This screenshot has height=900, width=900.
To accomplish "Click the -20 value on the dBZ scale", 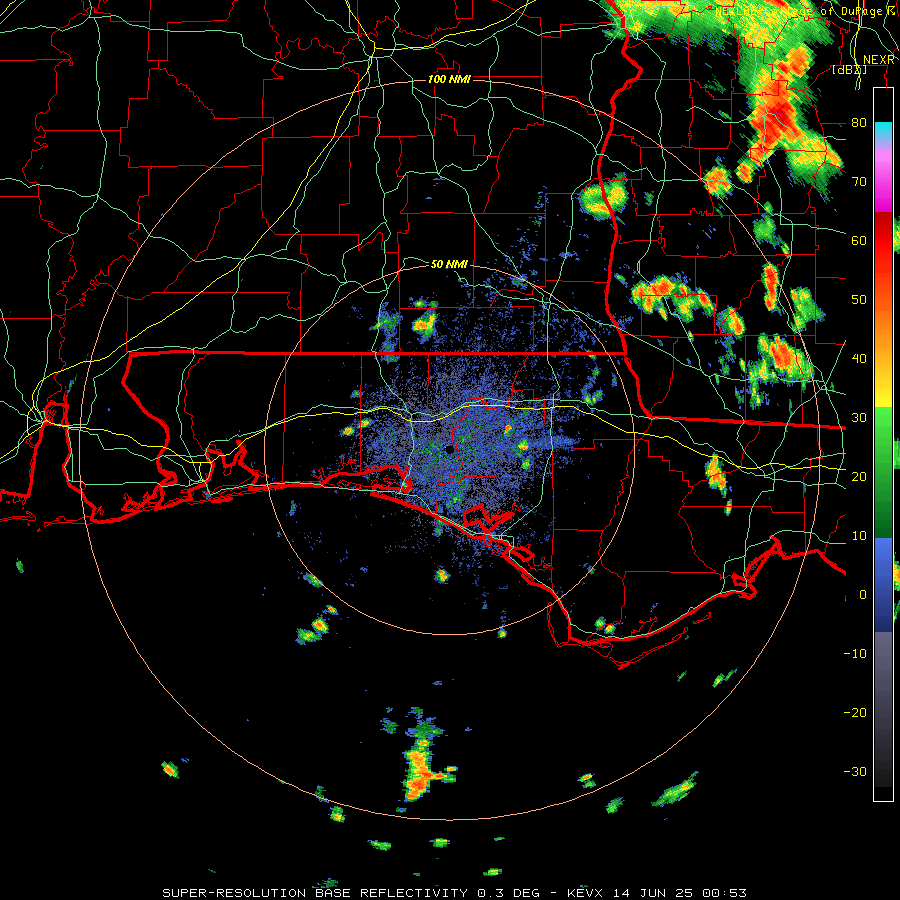I will tap(855, 713).
